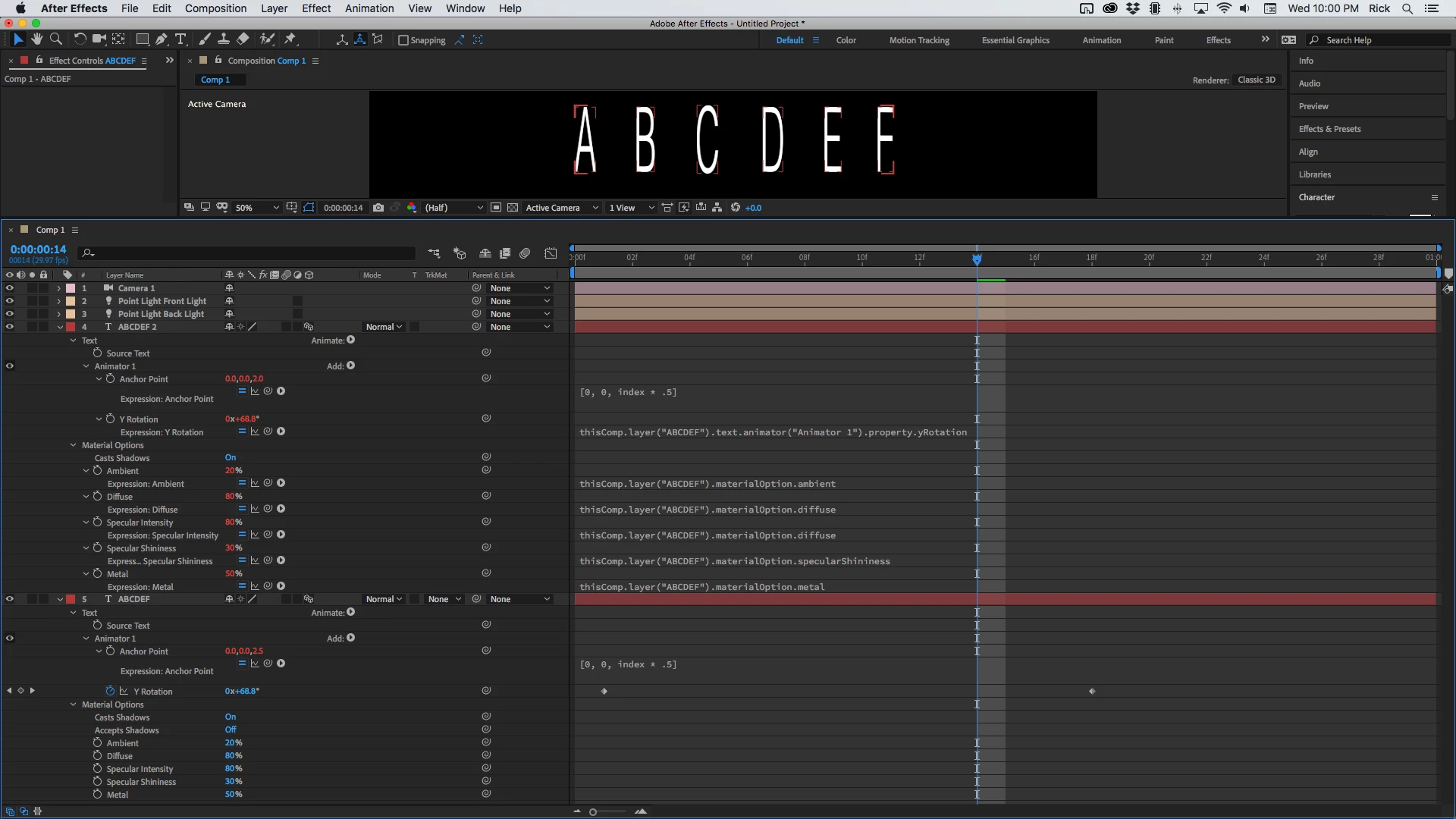1456x819 pixels.
Task: Select the Eraser tool
Action: click(243, 39)
